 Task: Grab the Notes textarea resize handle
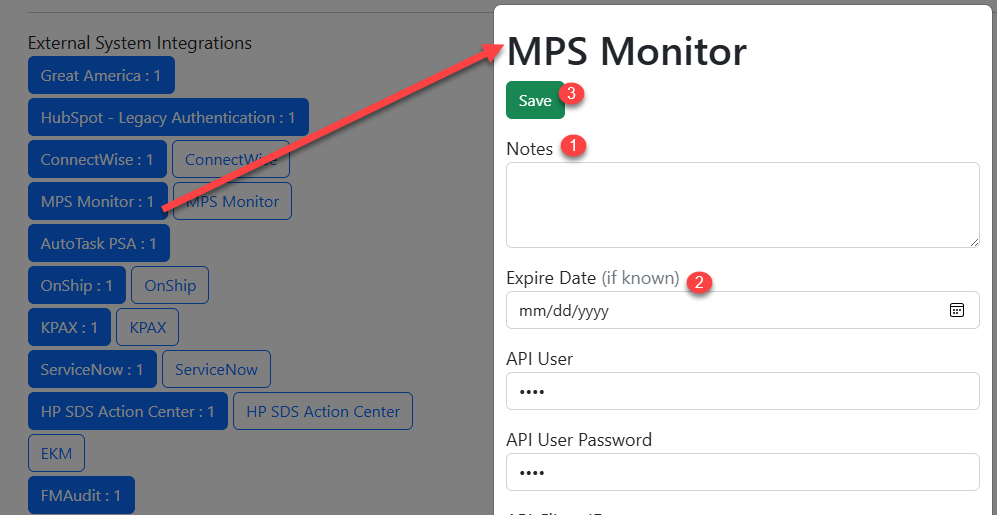click(975, 243)
